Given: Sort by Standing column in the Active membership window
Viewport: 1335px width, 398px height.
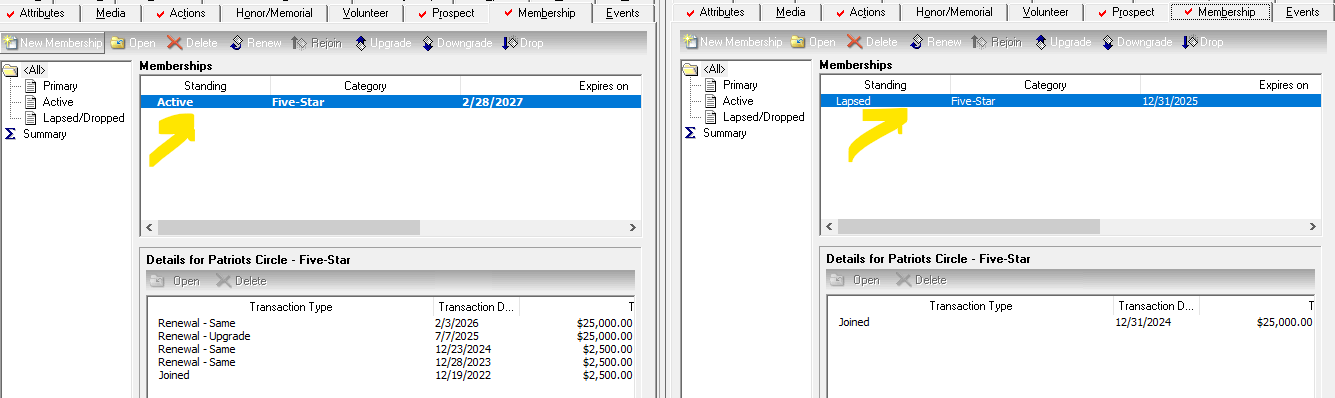Looking at the screenshot, I should [x=205, y=86].
